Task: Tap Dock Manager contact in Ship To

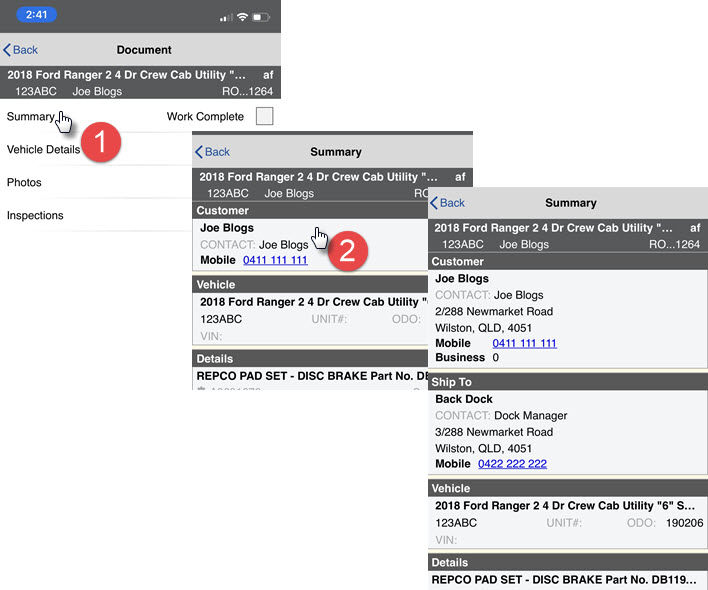Action: pyautogui.click(x=531, y=415)
